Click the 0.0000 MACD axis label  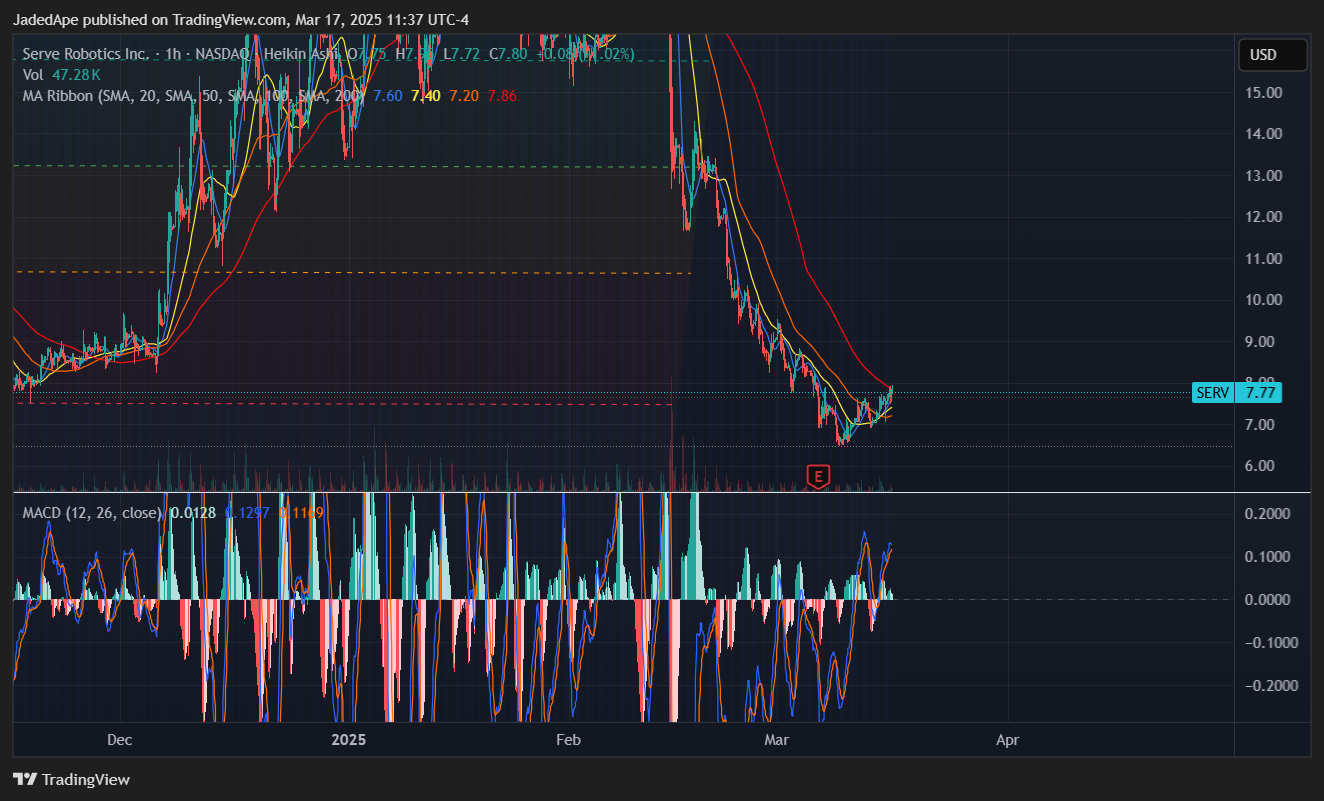pos(1268,600)
